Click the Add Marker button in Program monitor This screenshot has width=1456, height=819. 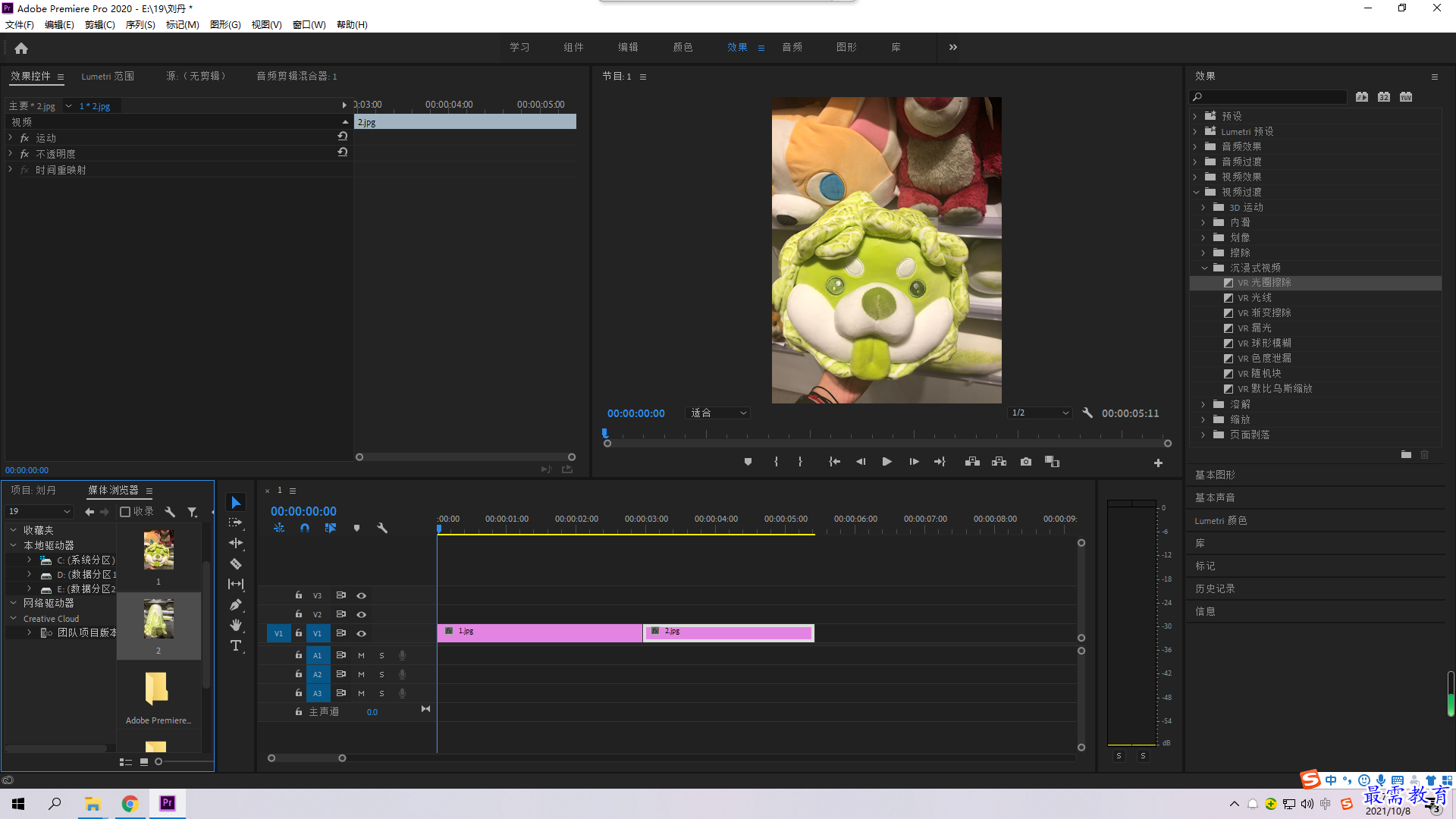tap(748, 462)
